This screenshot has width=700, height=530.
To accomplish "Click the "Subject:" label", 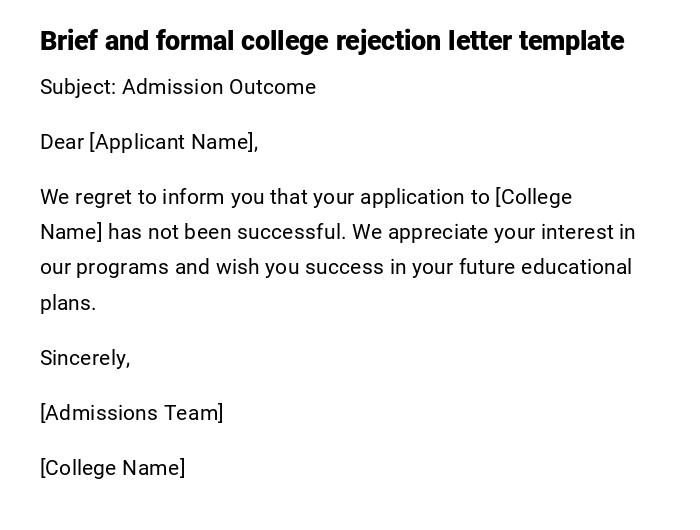I will pyautogui.click(x=78, y=87).
